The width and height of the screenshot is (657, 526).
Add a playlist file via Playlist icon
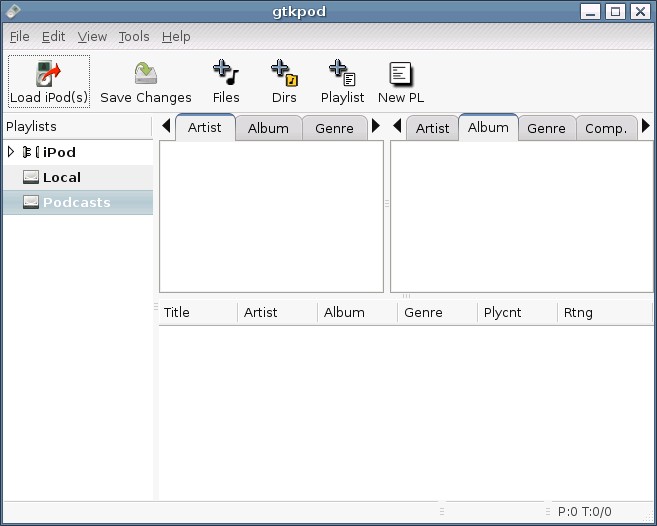342,73
